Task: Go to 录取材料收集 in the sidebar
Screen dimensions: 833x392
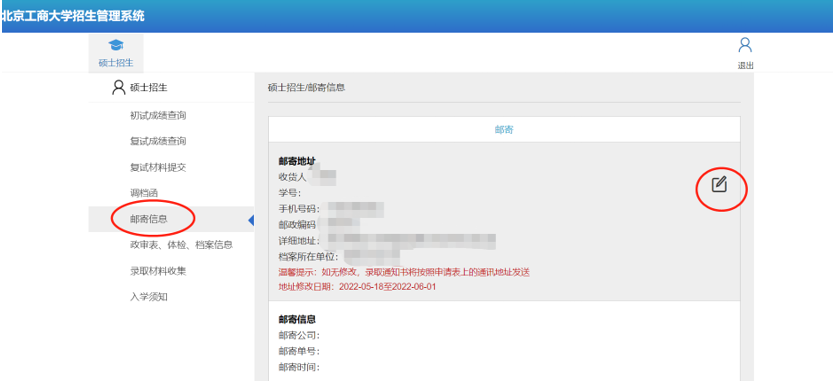Action: coord(158,271)
